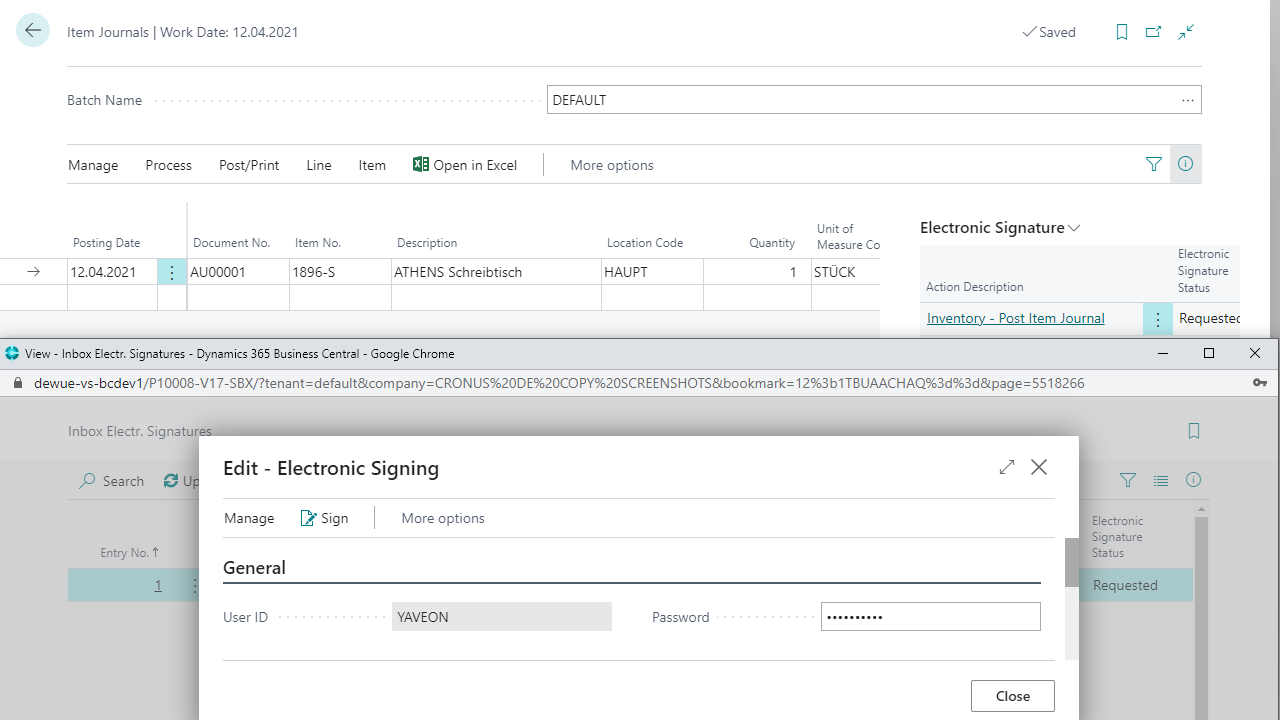
Task: Sort by Entry No. column in Inbox
Action: pos(129,552)
